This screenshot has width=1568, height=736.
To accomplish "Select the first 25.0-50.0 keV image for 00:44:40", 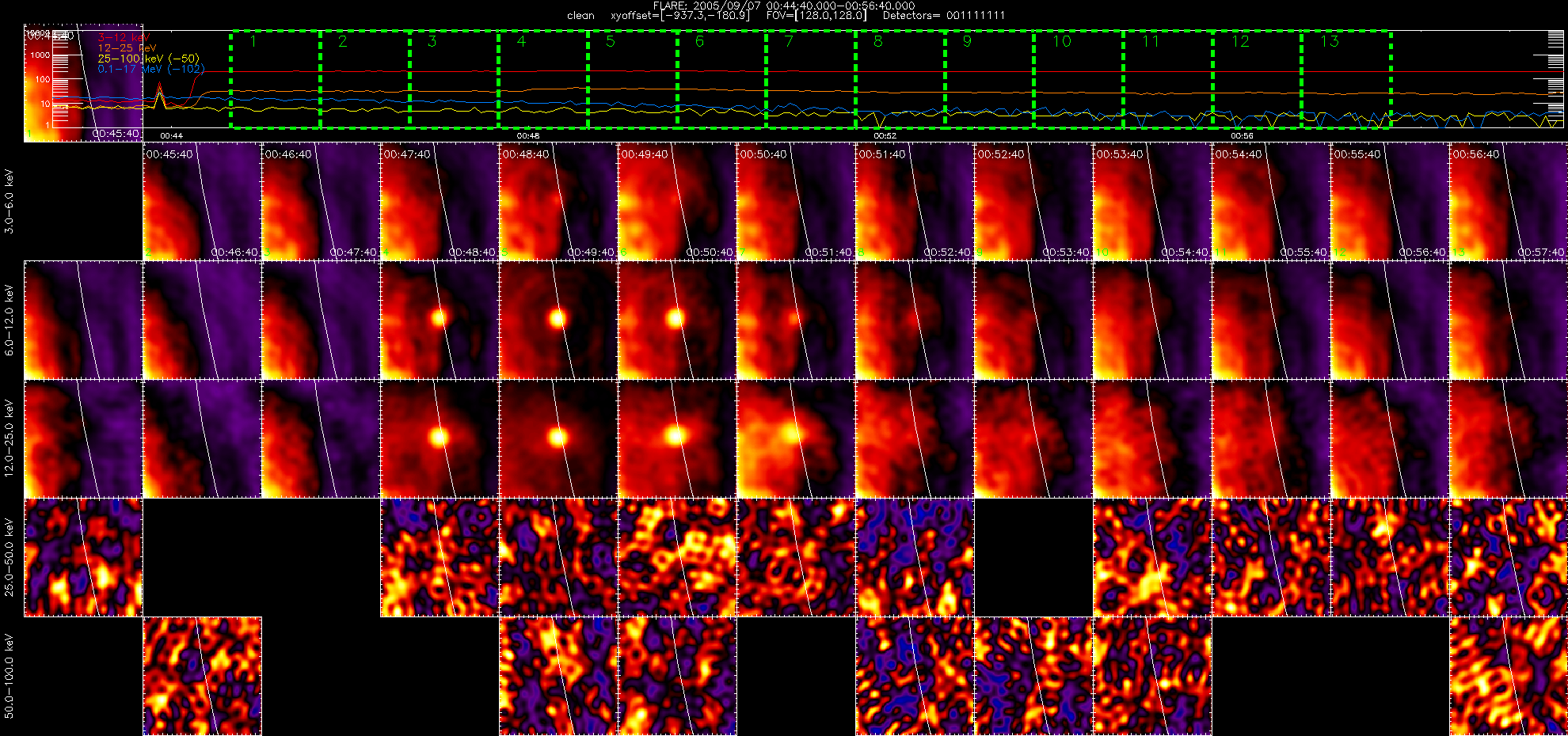I will tap(83, 558).
